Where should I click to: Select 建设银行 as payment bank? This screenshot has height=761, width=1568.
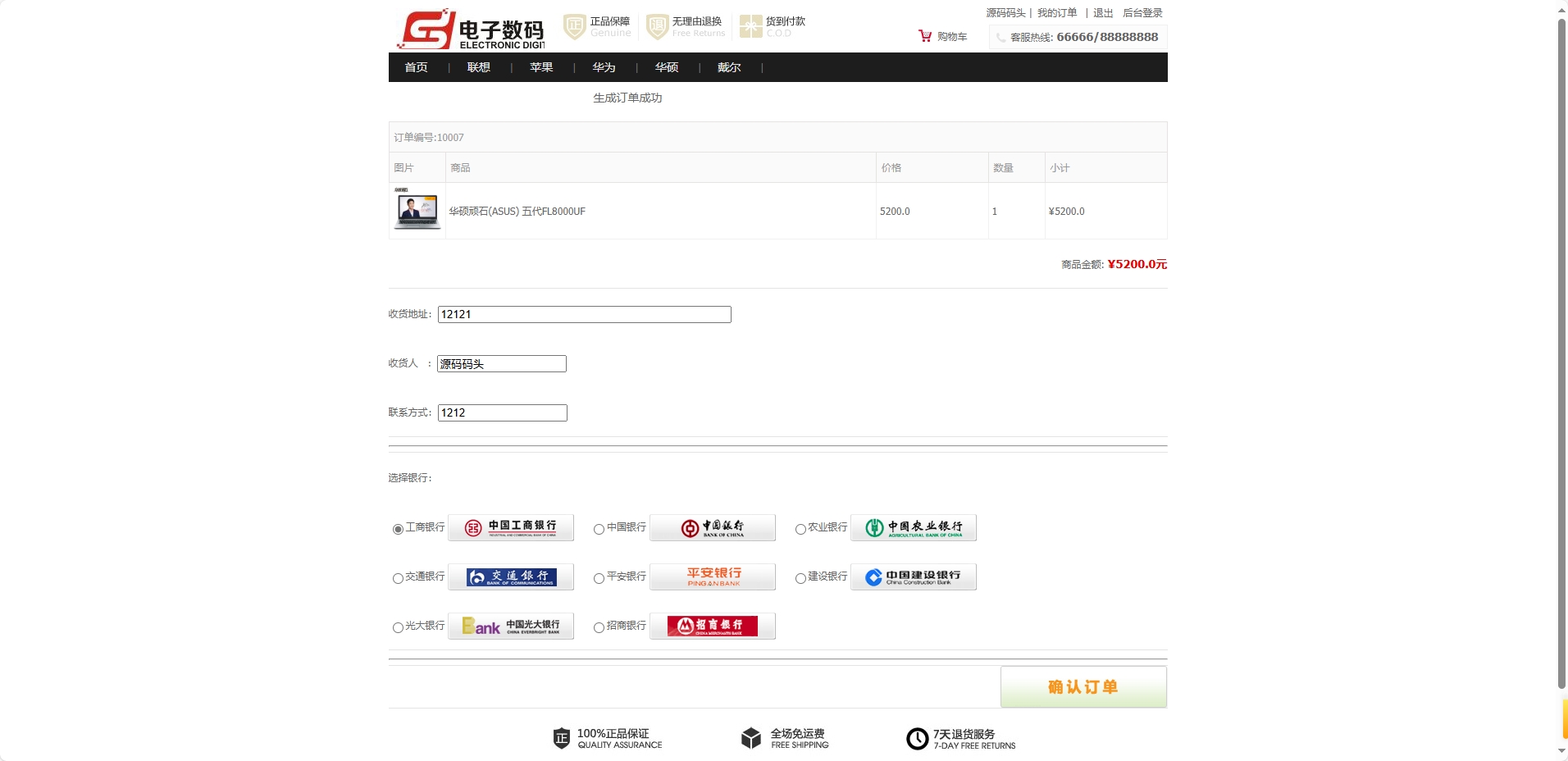[x=800, y=579]
